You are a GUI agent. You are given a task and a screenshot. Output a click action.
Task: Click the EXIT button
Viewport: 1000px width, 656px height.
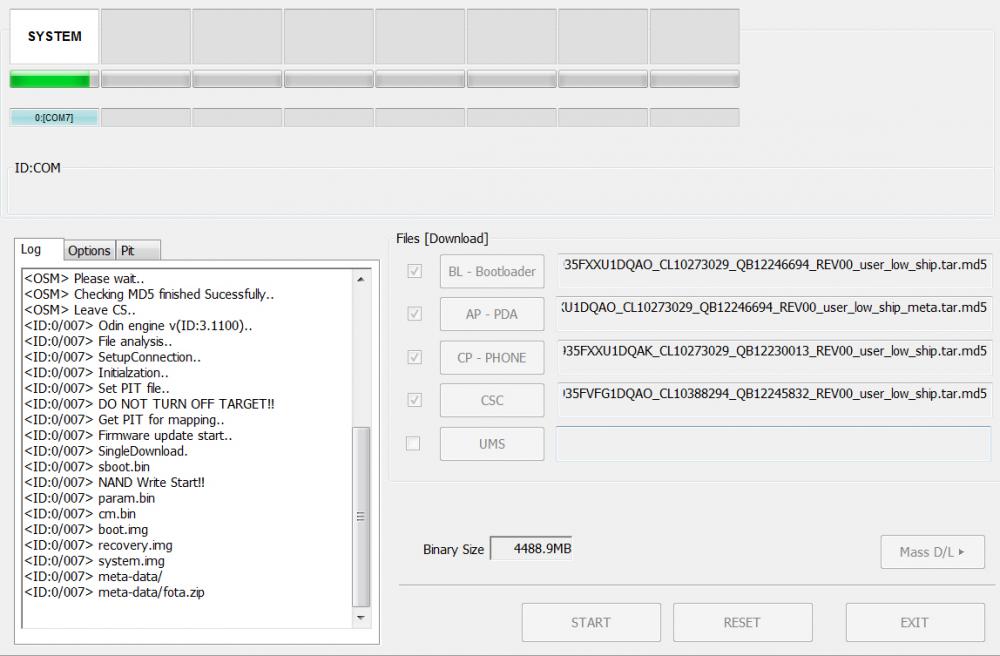click(x=914, y=622)
